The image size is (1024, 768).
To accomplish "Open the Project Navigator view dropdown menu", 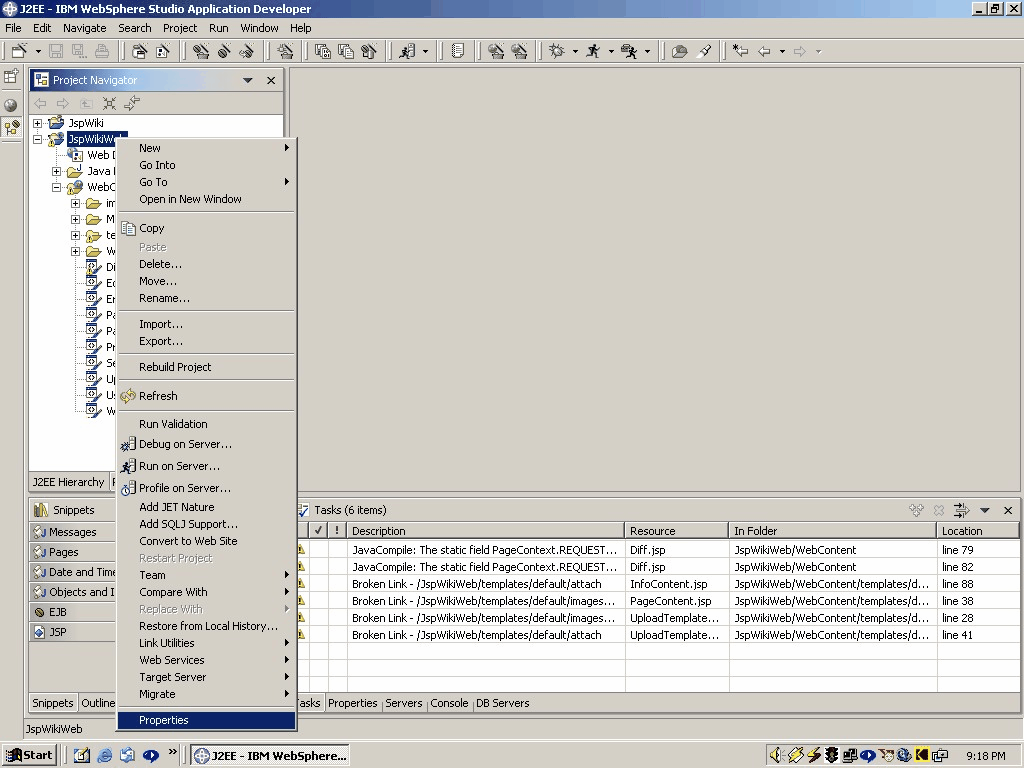I will (x=248, y=80).
